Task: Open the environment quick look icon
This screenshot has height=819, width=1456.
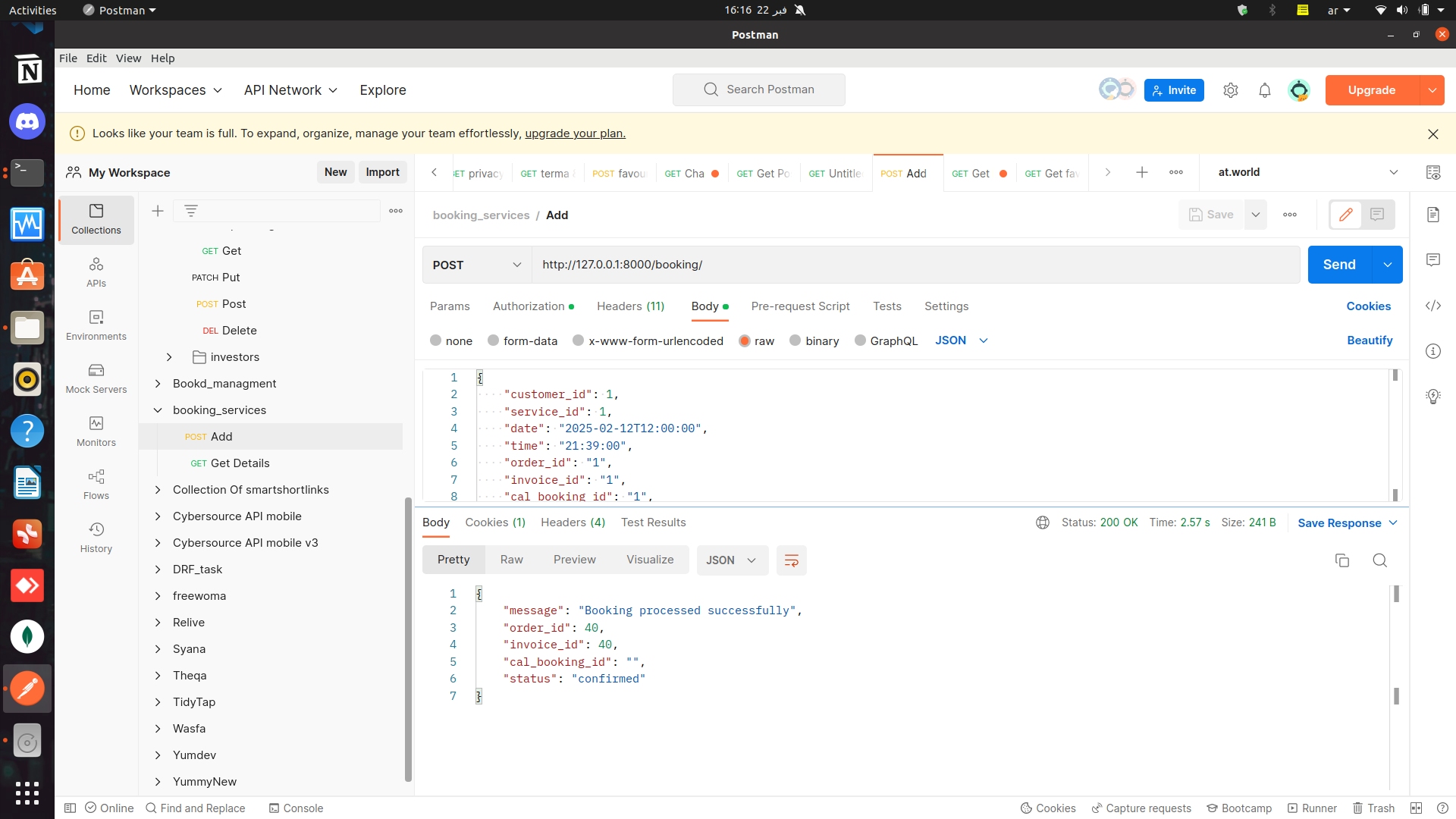Action: (1433, 172)
